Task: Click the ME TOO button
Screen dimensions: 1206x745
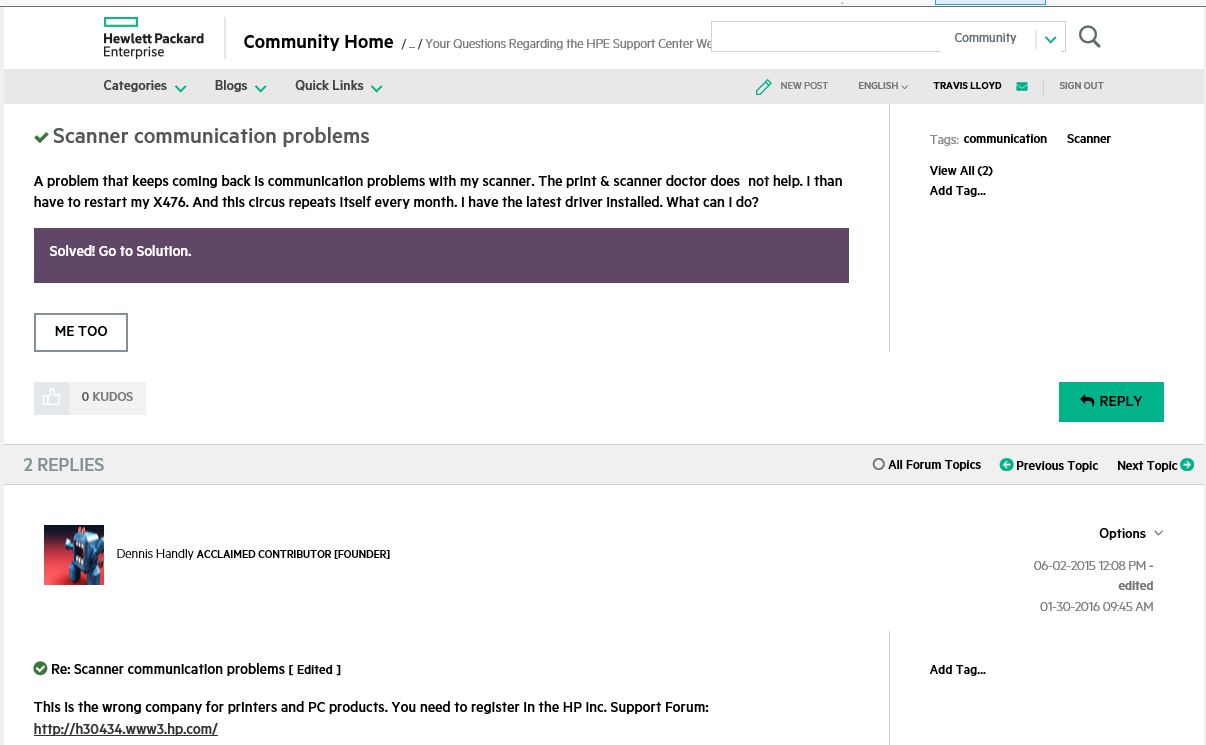Action: click(81, 332)
